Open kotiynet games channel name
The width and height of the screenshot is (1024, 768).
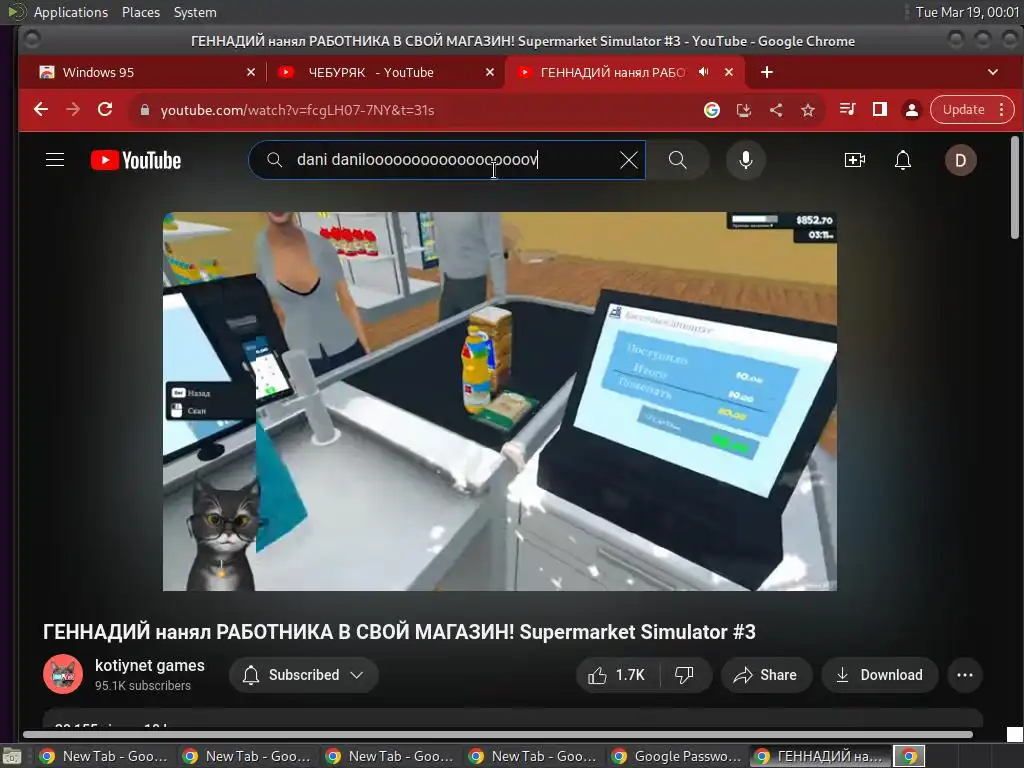pos(150,665)
